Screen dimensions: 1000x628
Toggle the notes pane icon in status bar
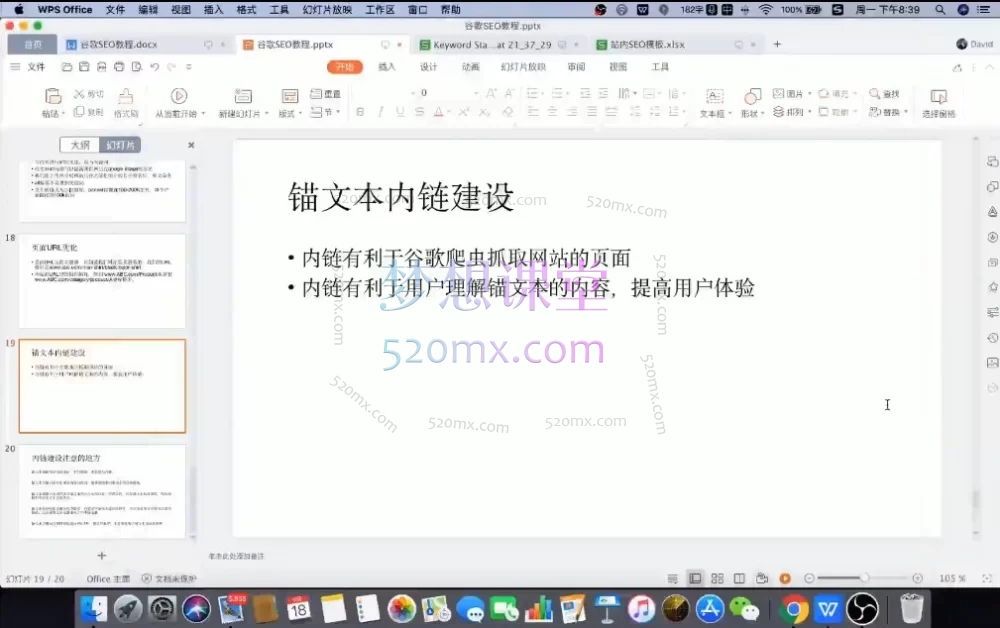(x=672, y=578)
